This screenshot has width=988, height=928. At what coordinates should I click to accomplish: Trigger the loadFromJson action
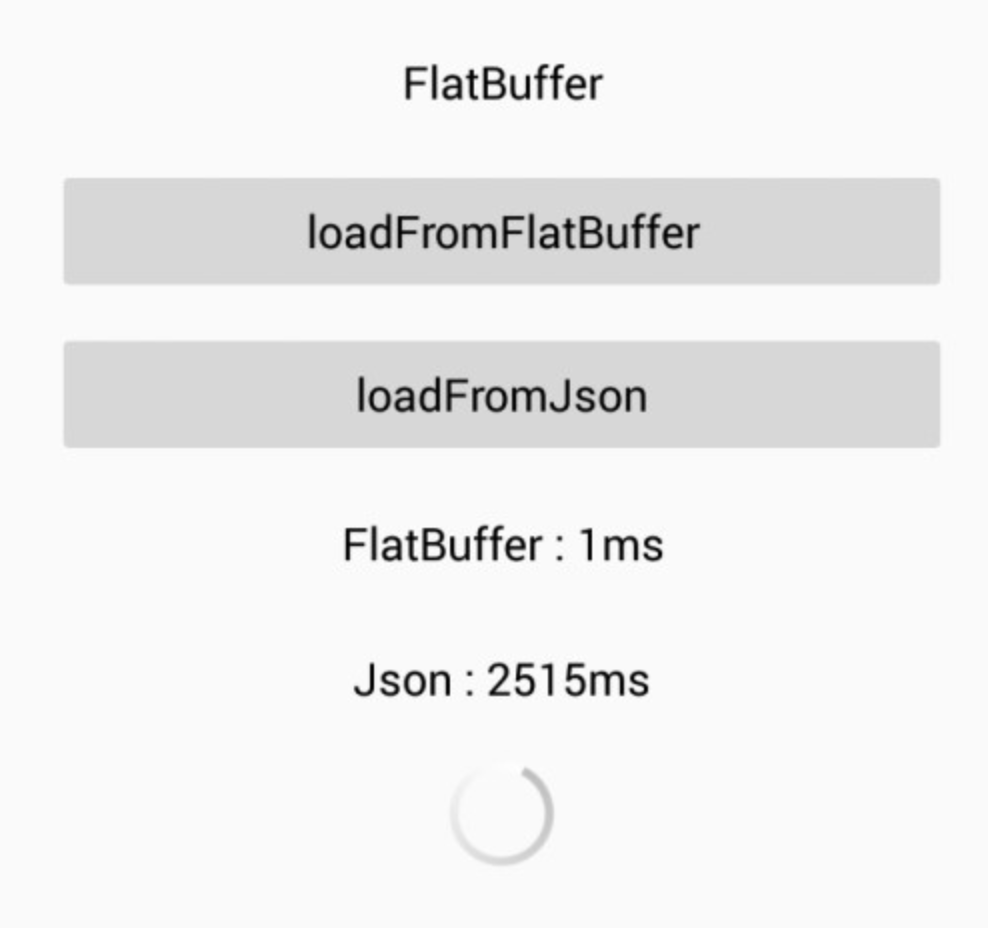(x=502, y=394)
